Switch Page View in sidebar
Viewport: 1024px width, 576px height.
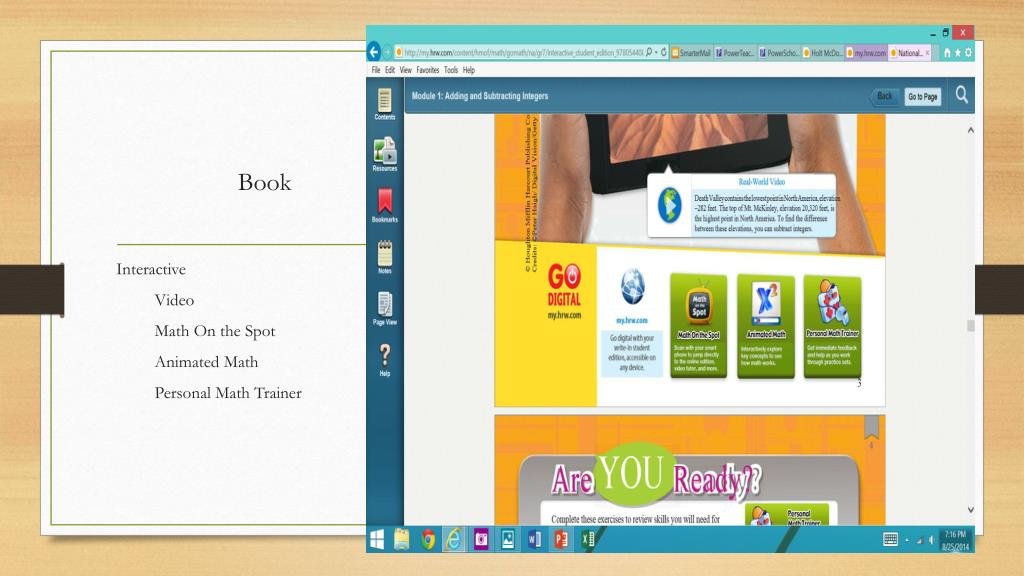385,308
